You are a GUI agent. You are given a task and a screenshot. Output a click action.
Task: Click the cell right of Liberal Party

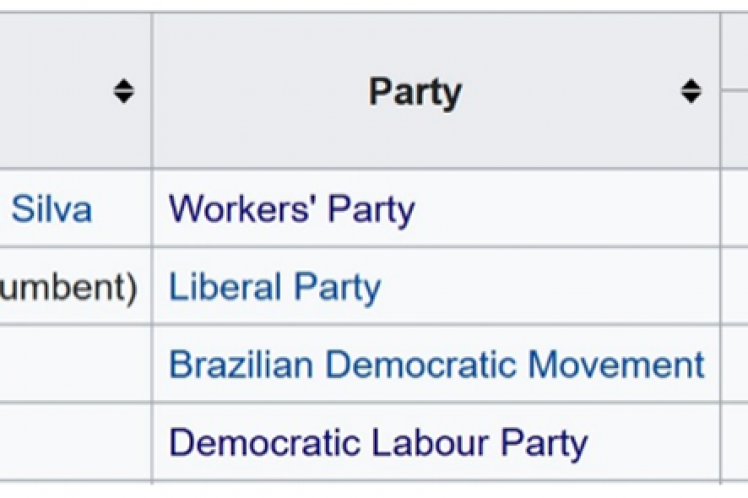click(734, 287)
